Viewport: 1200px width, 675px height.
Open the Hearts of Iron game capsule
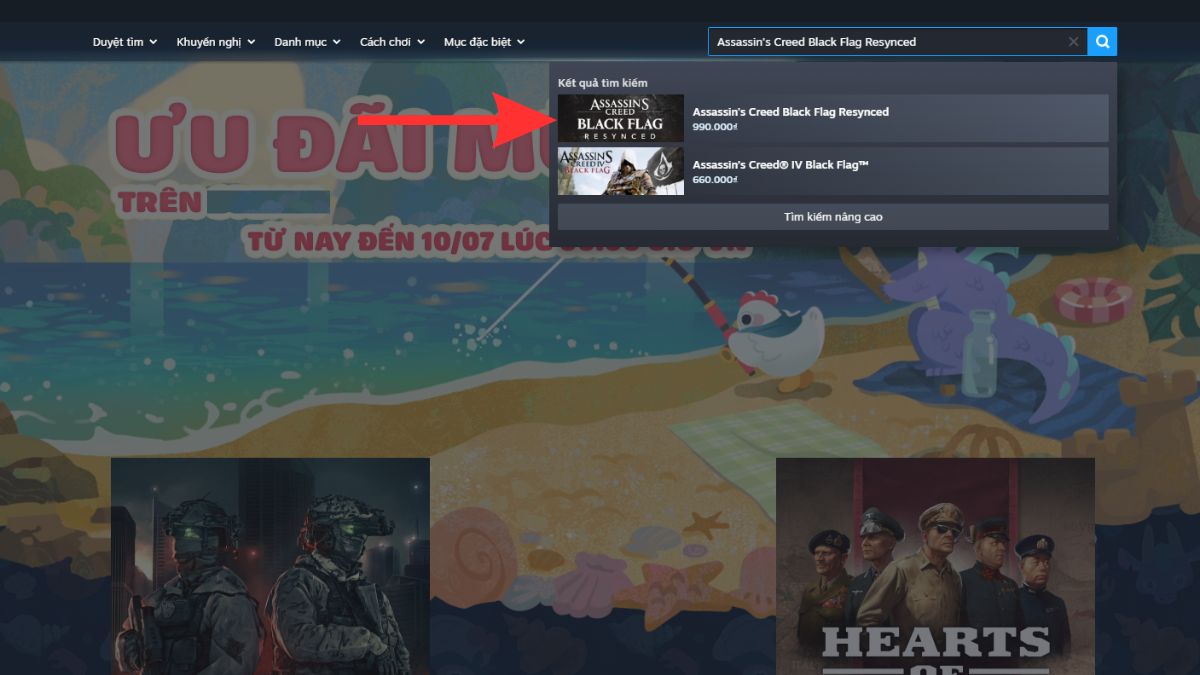point(935,566)
